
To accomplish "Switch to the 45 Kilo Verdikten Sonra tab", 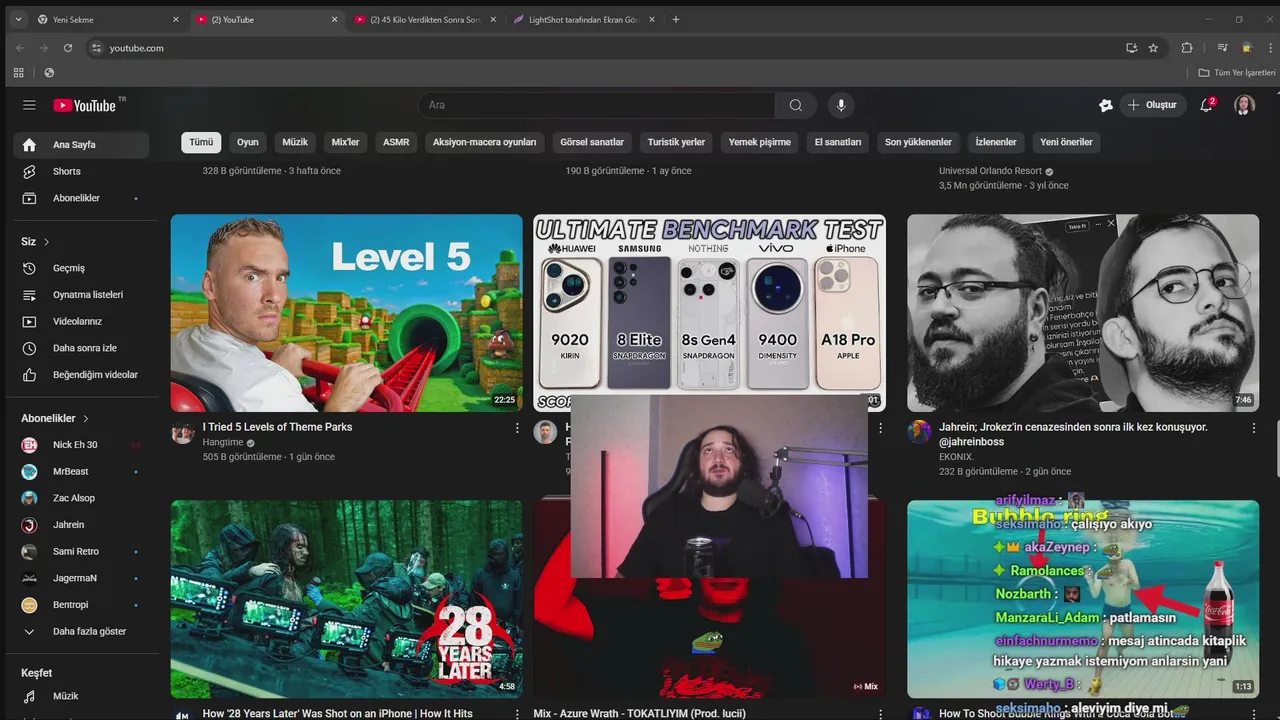I will [x=425, y=19].
